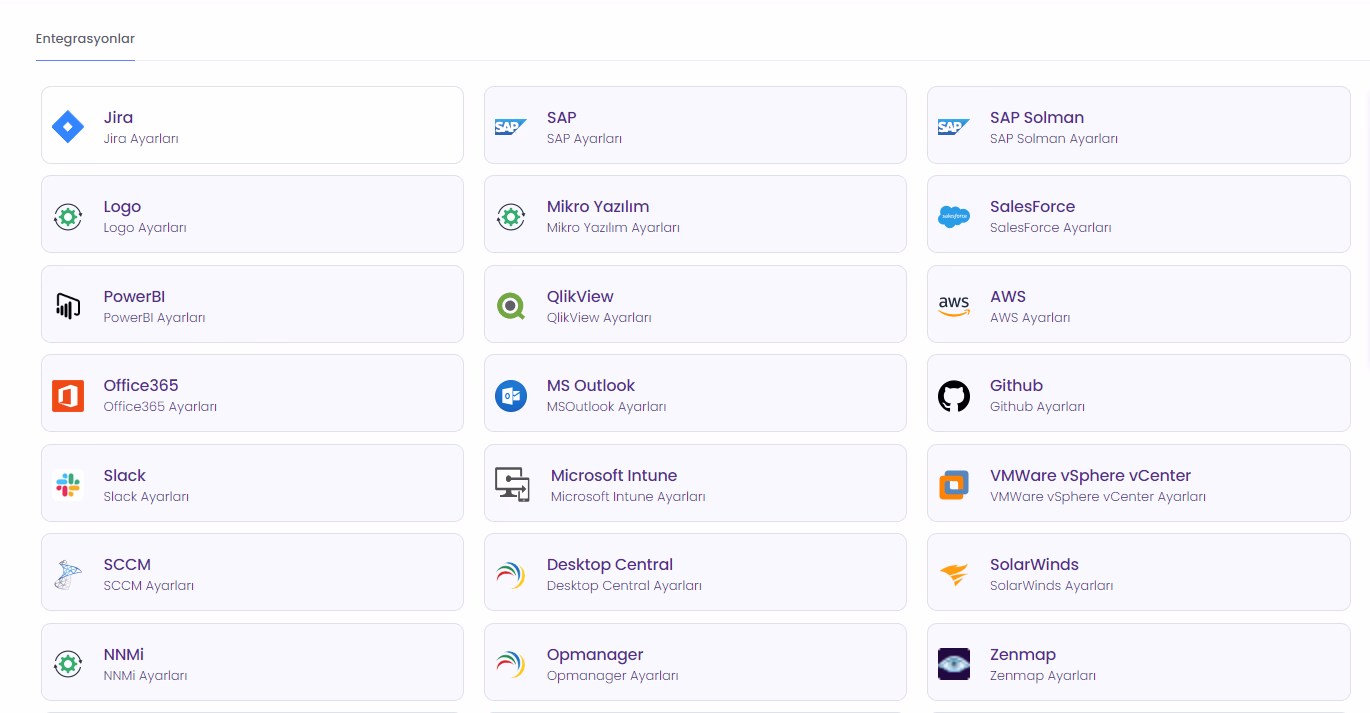
Task: Click the Logo gear icon
Action: click(x=68, y=216)
